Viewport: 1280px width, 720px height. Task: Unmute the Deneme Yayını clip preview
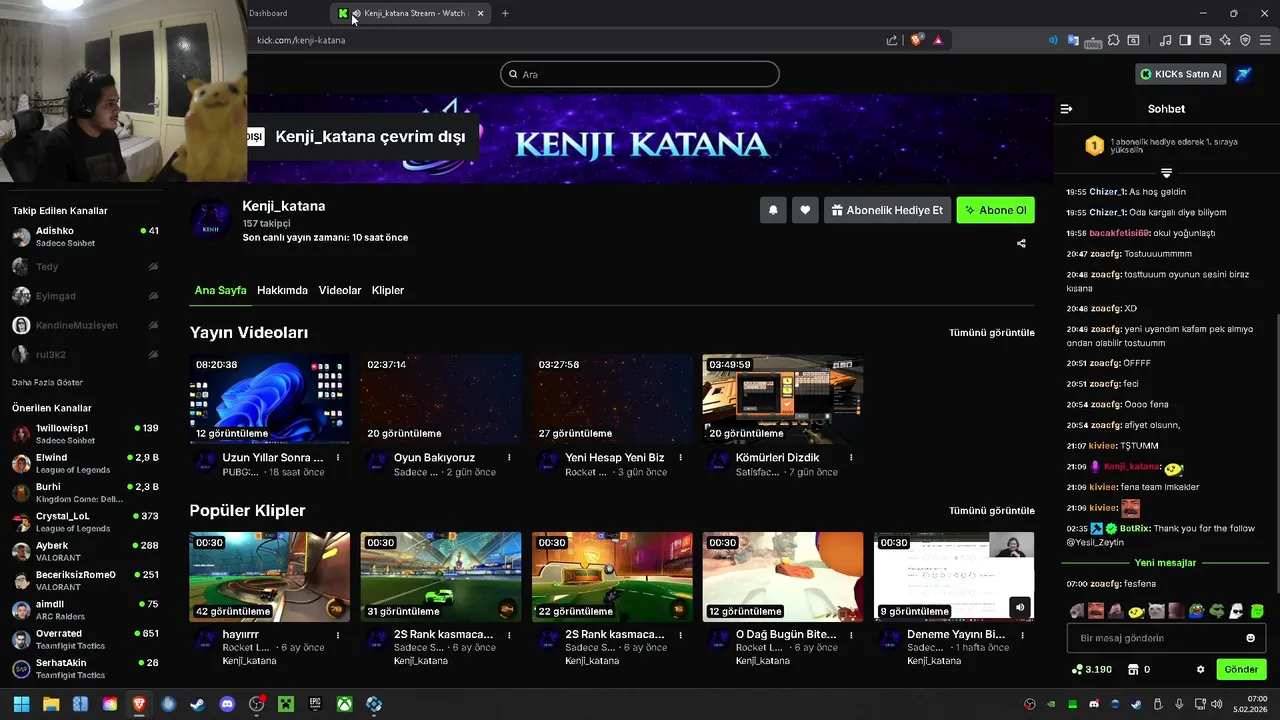1019,606
